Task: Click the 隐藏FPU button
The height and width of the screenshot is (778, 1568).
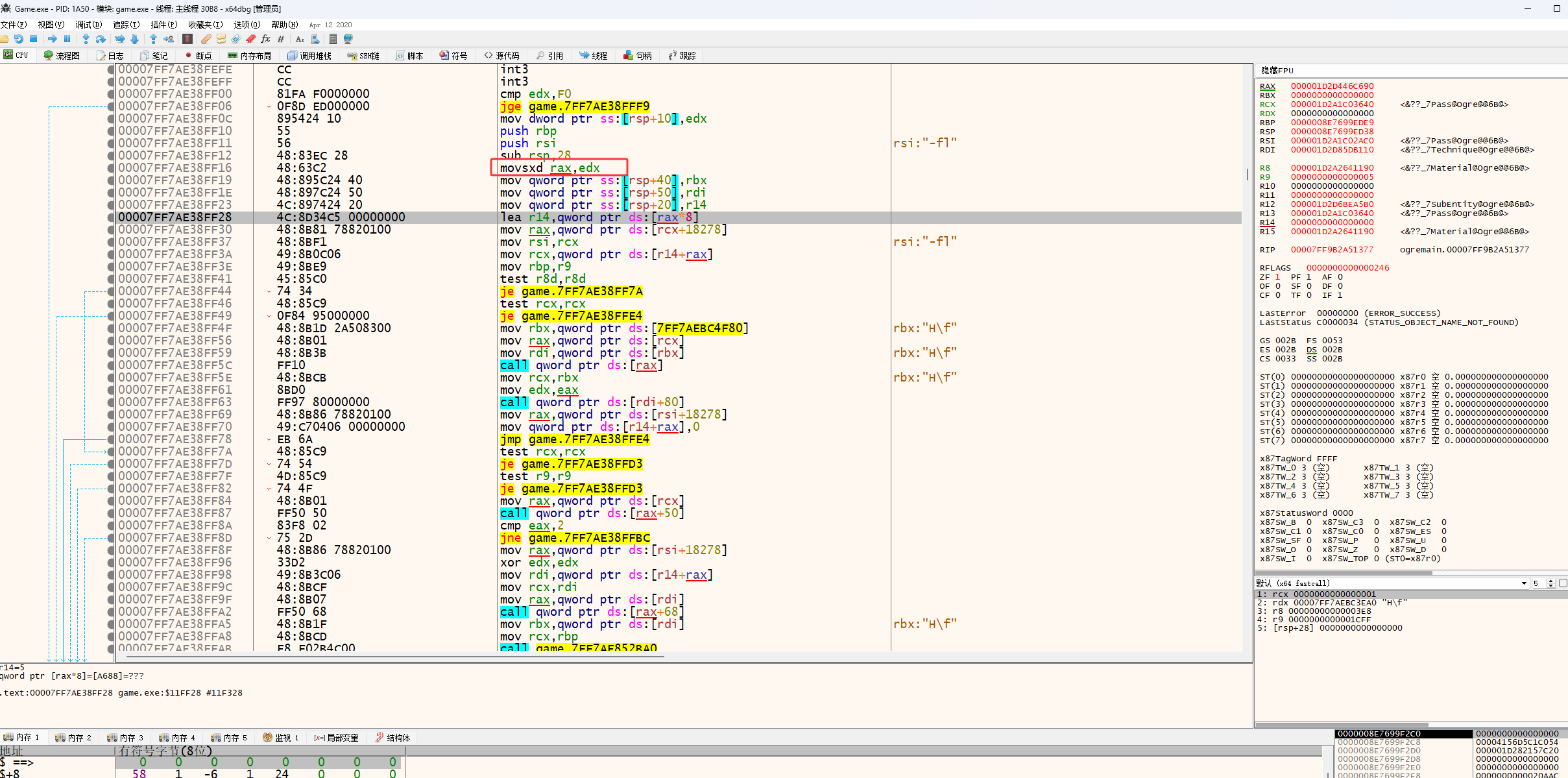Action: (1277, 71)
